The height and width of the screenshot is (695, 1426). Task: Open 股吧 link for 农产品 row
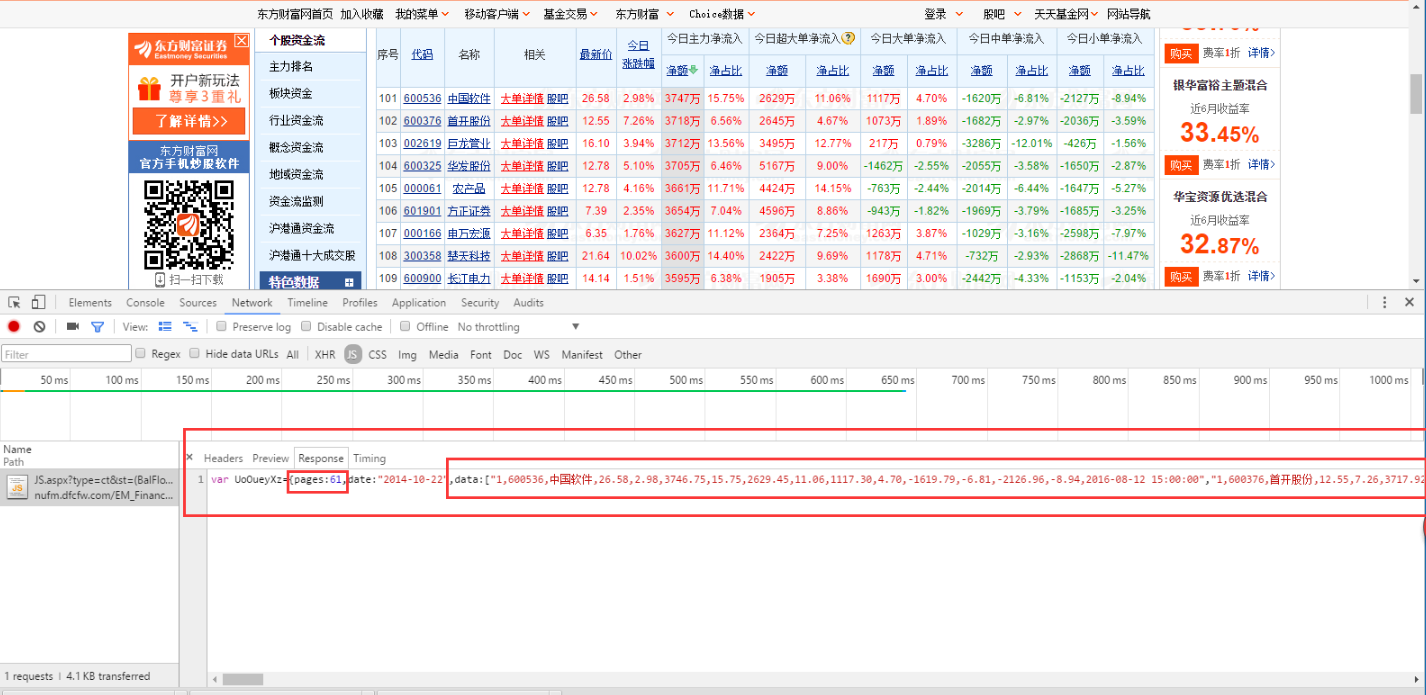point(558,188)
